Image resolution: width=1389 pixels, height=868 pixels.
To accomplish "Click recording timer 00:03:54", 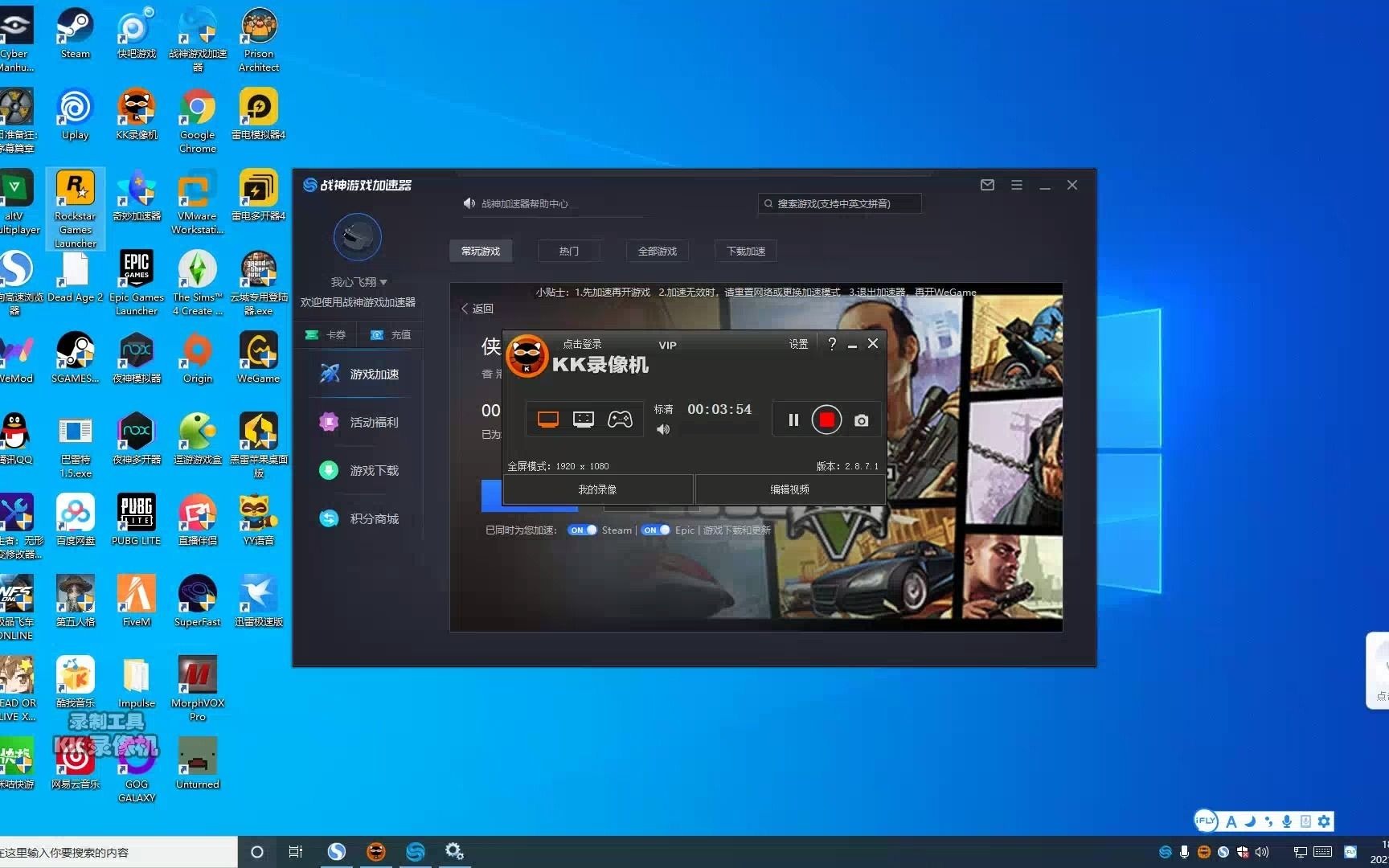I will pos(719,409).
